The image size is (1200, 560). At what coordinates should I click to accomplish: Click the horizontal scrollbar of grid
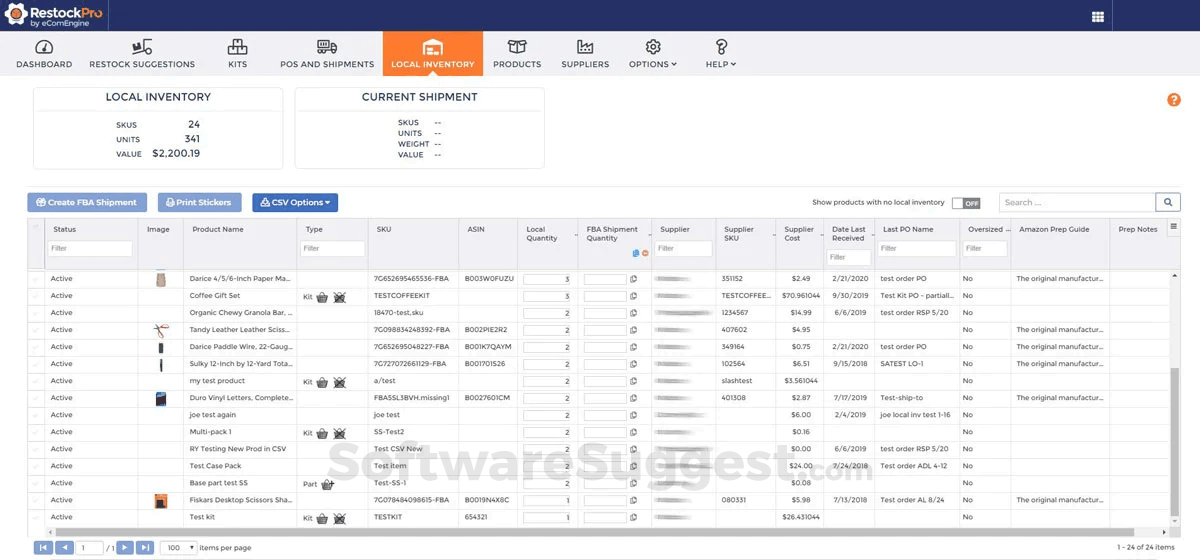597,532
